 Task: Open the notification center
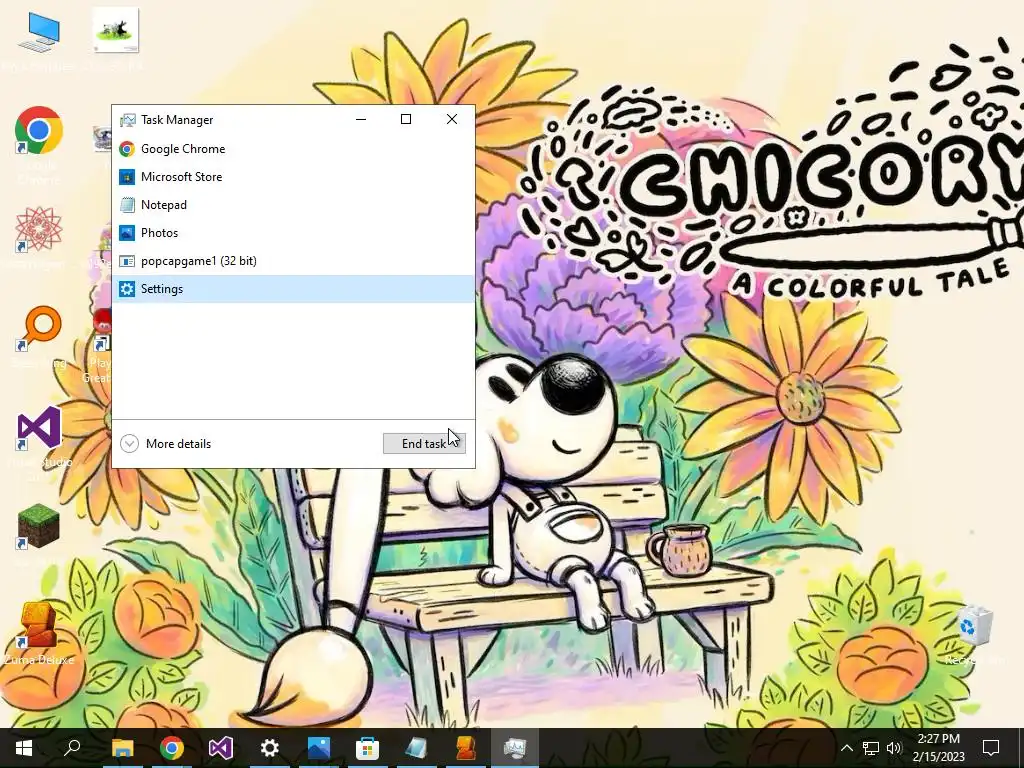(991, 748)
